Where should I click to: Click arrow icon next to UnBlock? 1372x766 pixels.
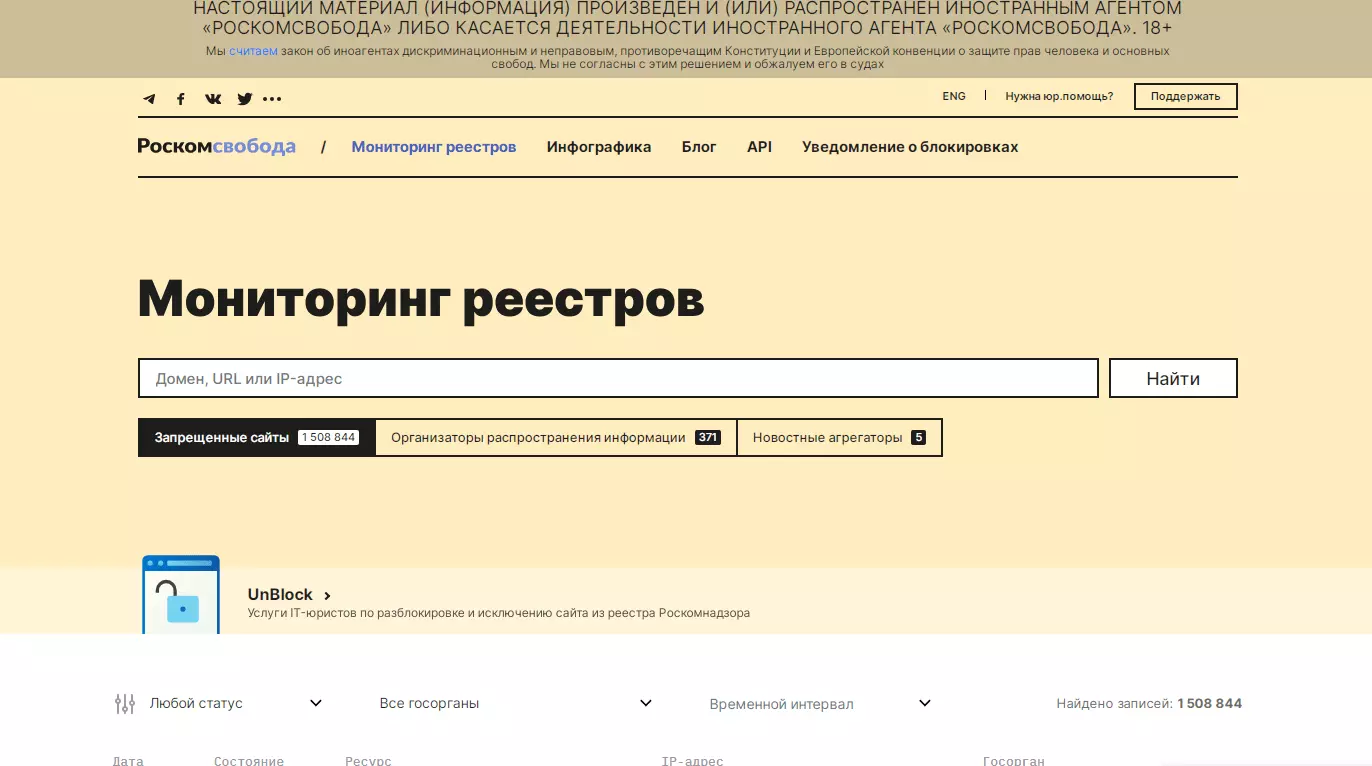pos(327,596)
